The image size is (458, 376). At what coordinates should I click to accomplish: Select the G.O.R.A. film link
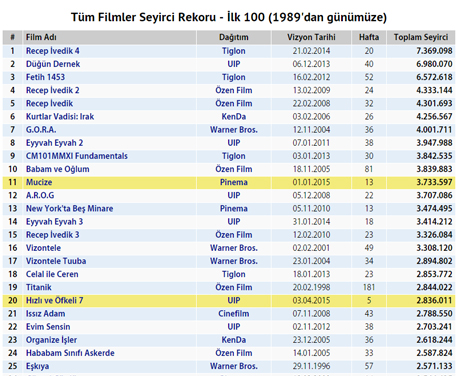click(x=41, y=130)
